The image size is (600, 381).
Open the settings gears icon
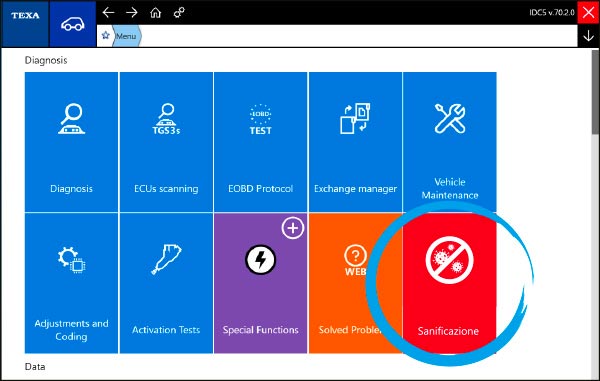tap(179, 13)
